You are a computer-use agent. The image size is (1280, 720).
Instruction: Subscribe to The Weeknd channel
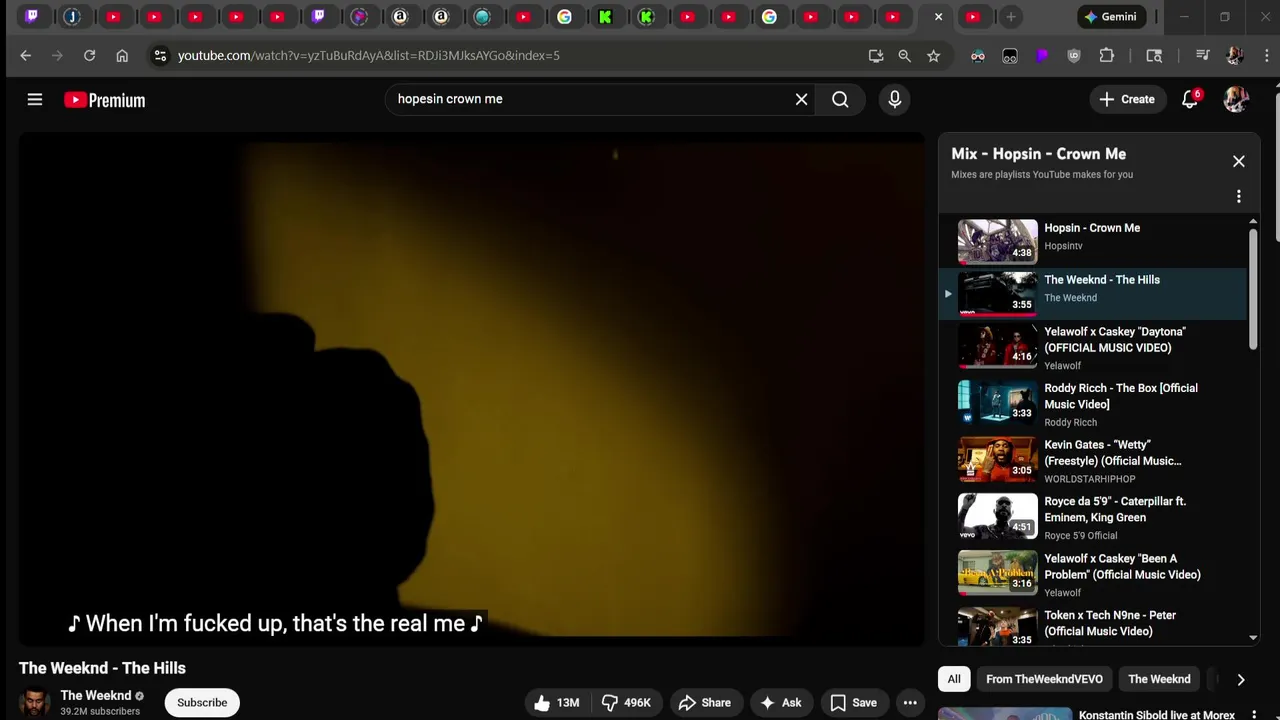point(202,702)
